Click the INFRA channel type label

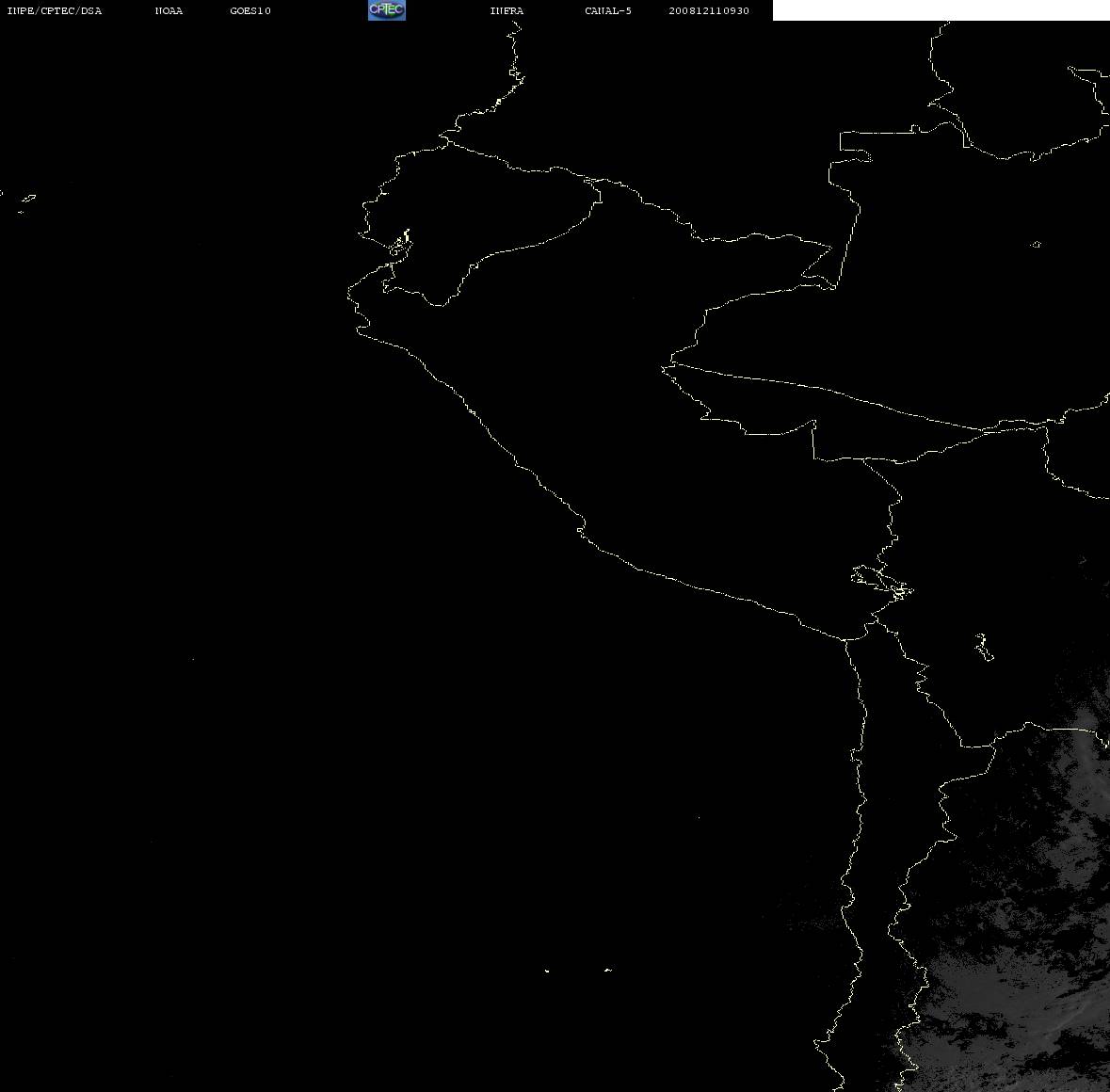[x=507, y=10]
